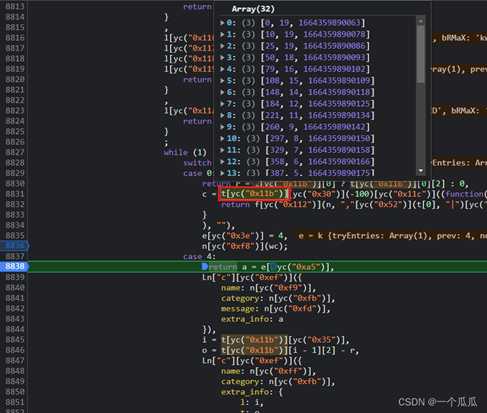Screen dimensions: 487x413
Task: Expand array entry 4 starting with 79
Action: click(x=222, y=69)
